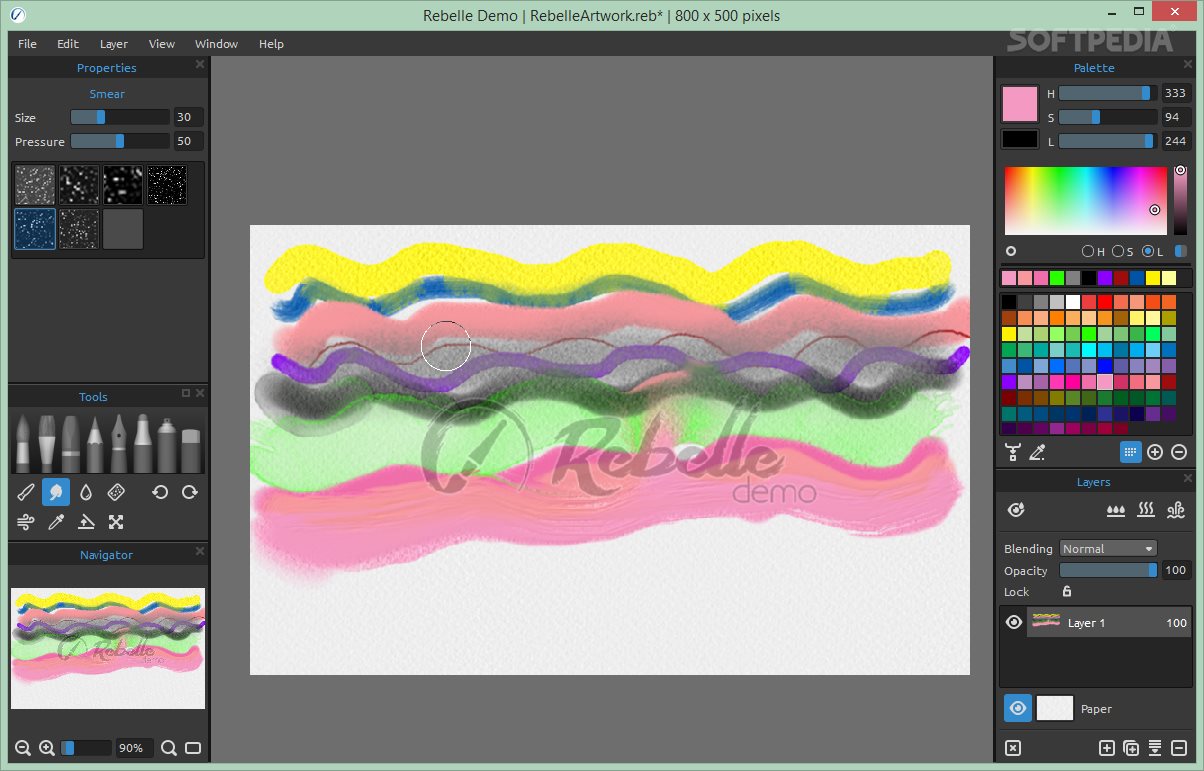The width and height of the screenshot is (1204, 771).
Task: Open the Blending mode dropdown
Action: pyautogui.click(x=1108, y=548)
